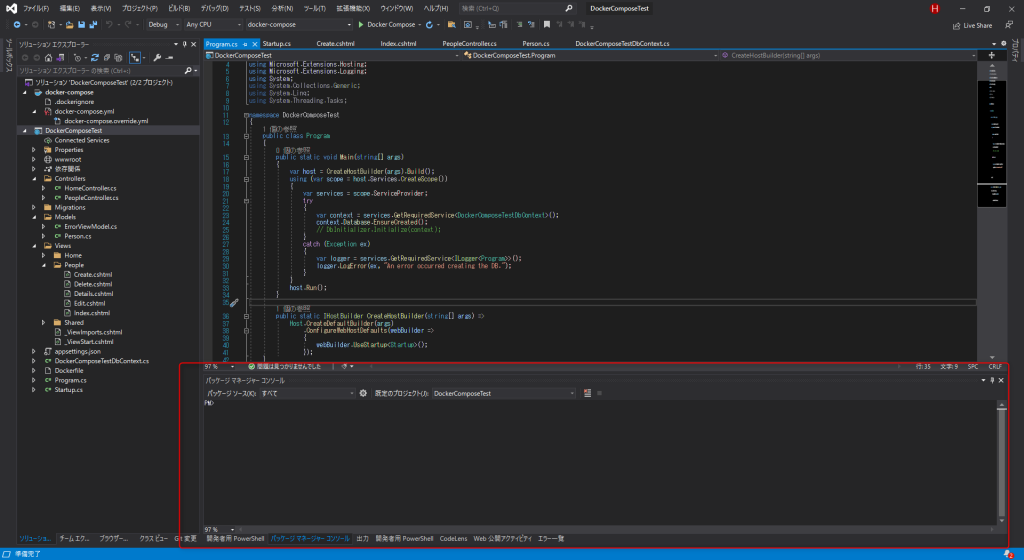Expand the Properties node
Viewport: 1024px width, 560px height.
34,150
